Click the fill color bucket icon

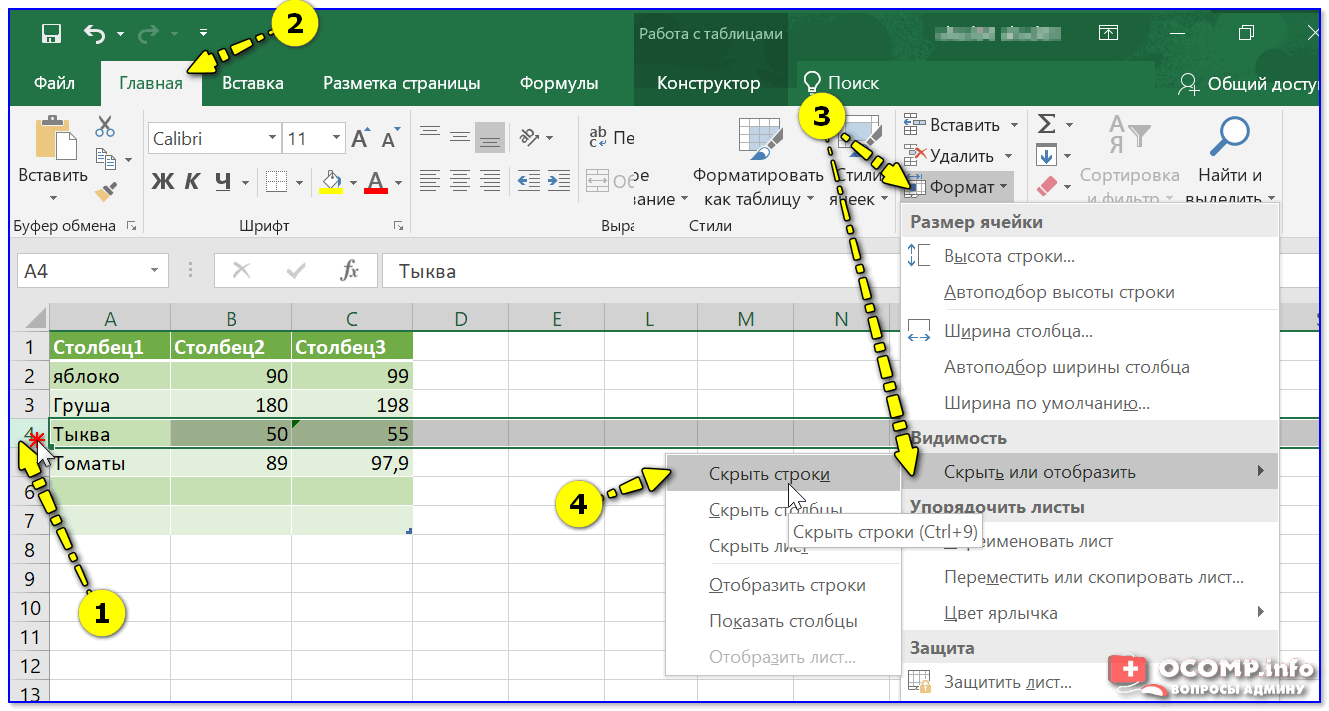coord(331,182)
